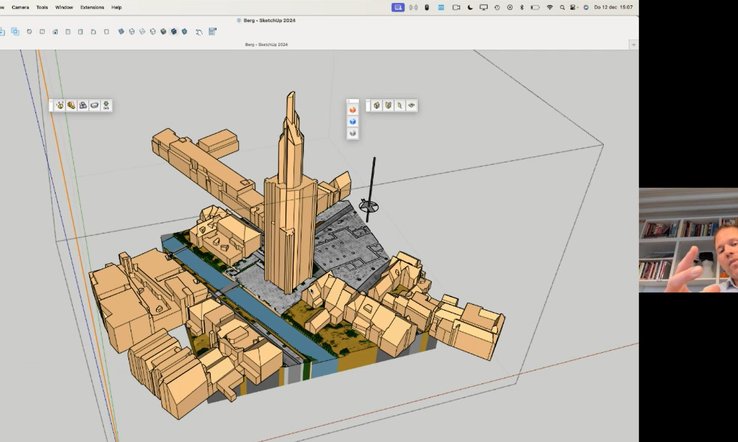Click the orange sphere floating toolbar icon
This screenshot has width=738, height=442.
[x=353, y=108]
